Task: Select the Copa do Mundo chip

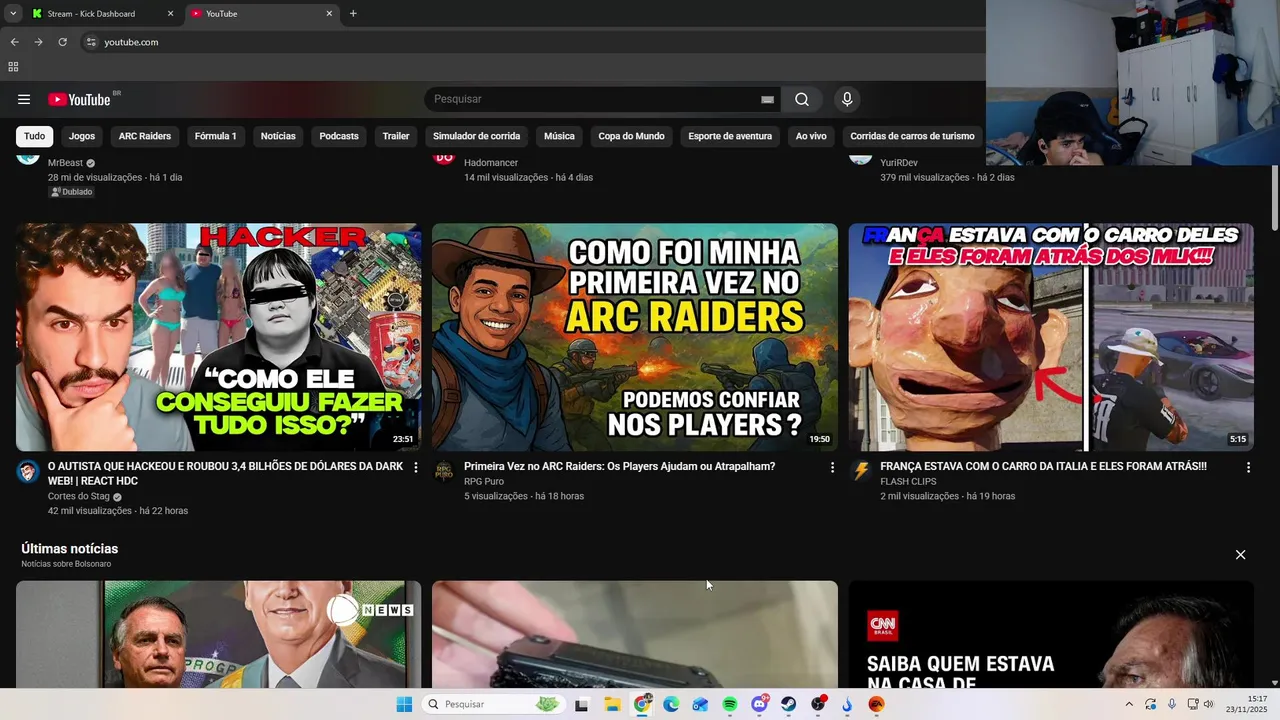Action: click(631, 136)
